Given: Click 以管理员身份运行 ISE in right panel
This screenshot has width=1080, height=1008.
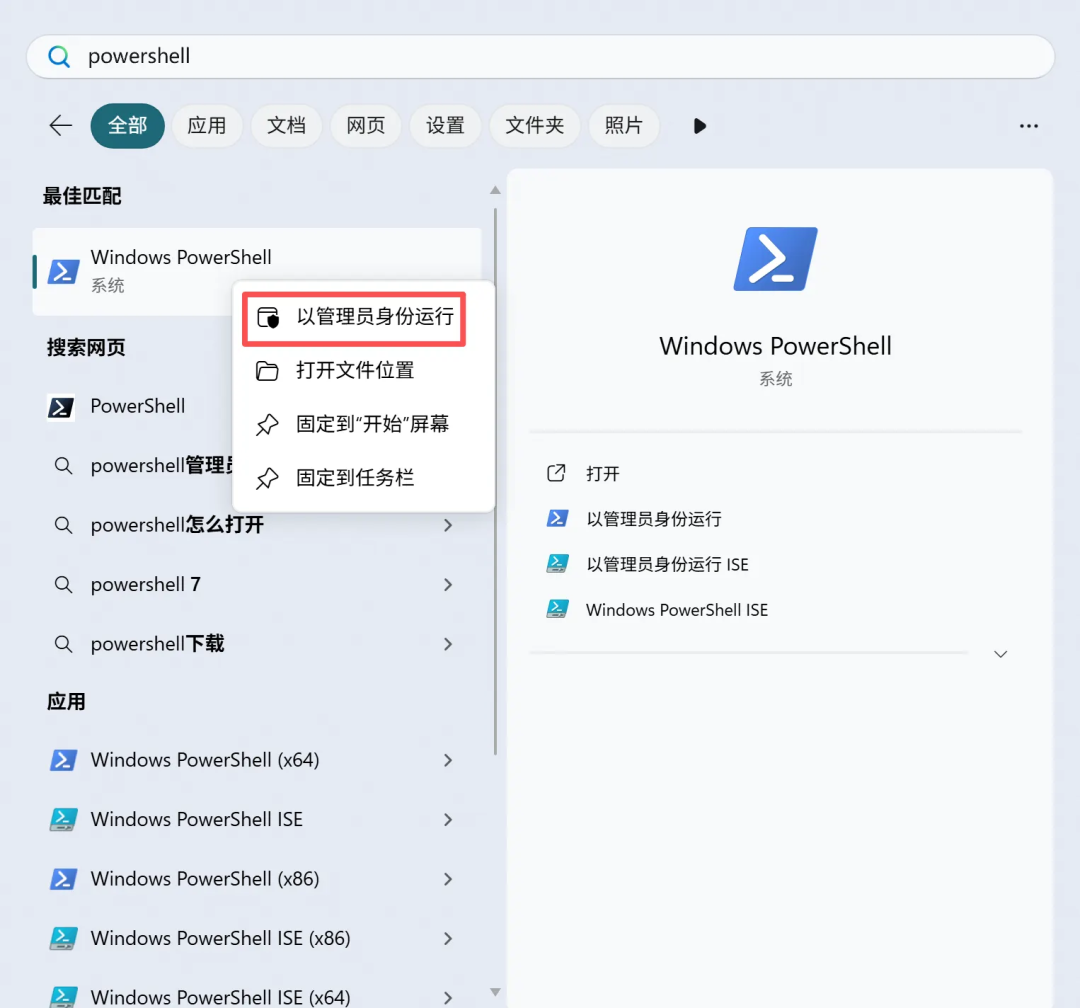Looking at the screenshot, I should point(667,565).
